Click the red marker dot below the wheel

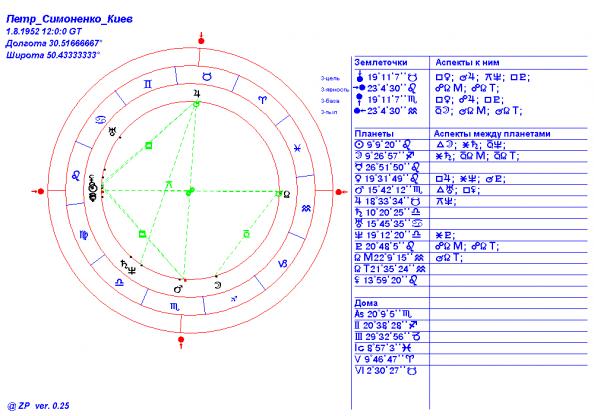(181, 339)
